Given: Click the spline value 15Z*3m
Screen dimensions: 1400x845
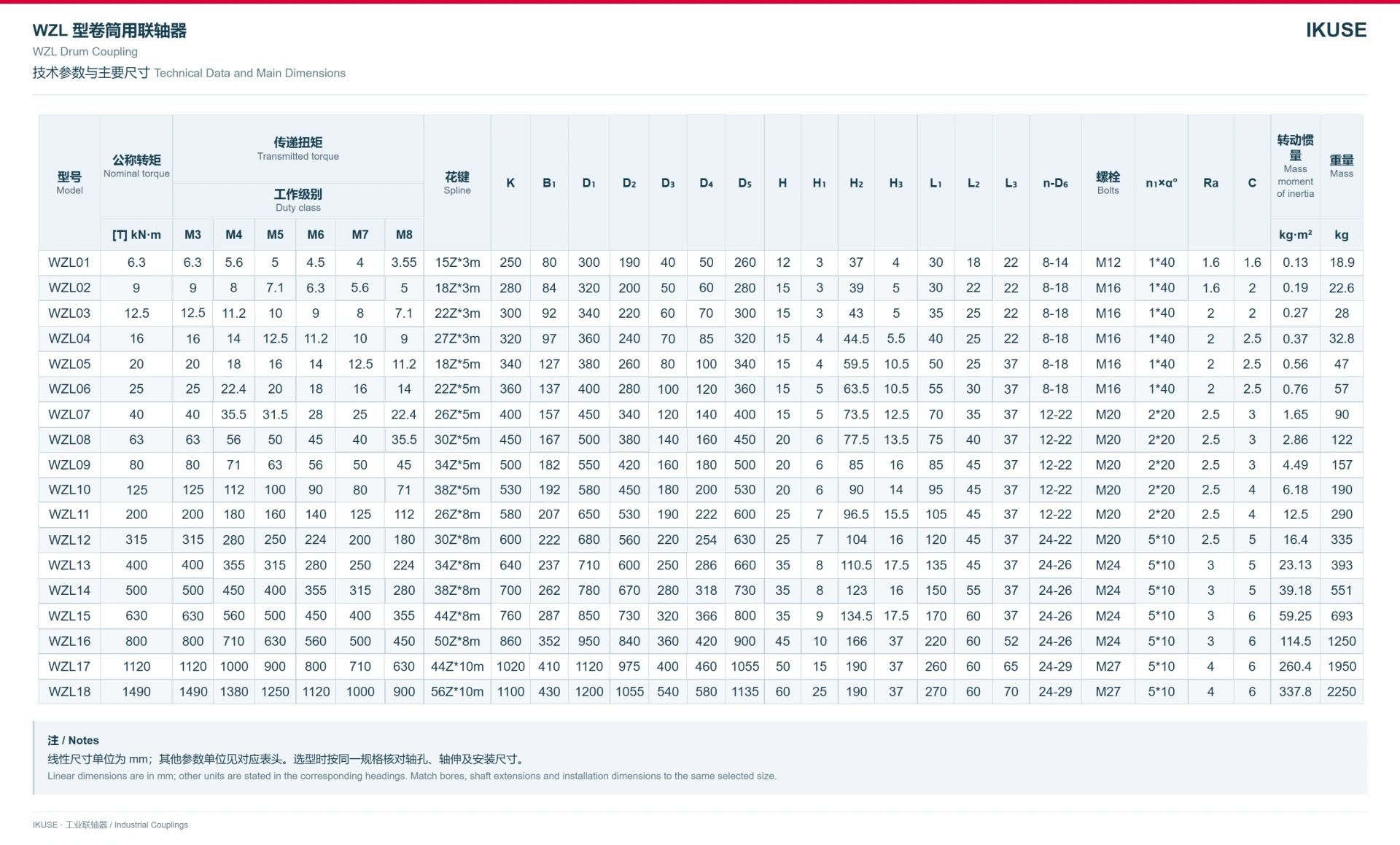Looking at the screenshot, I should (457, 262).
